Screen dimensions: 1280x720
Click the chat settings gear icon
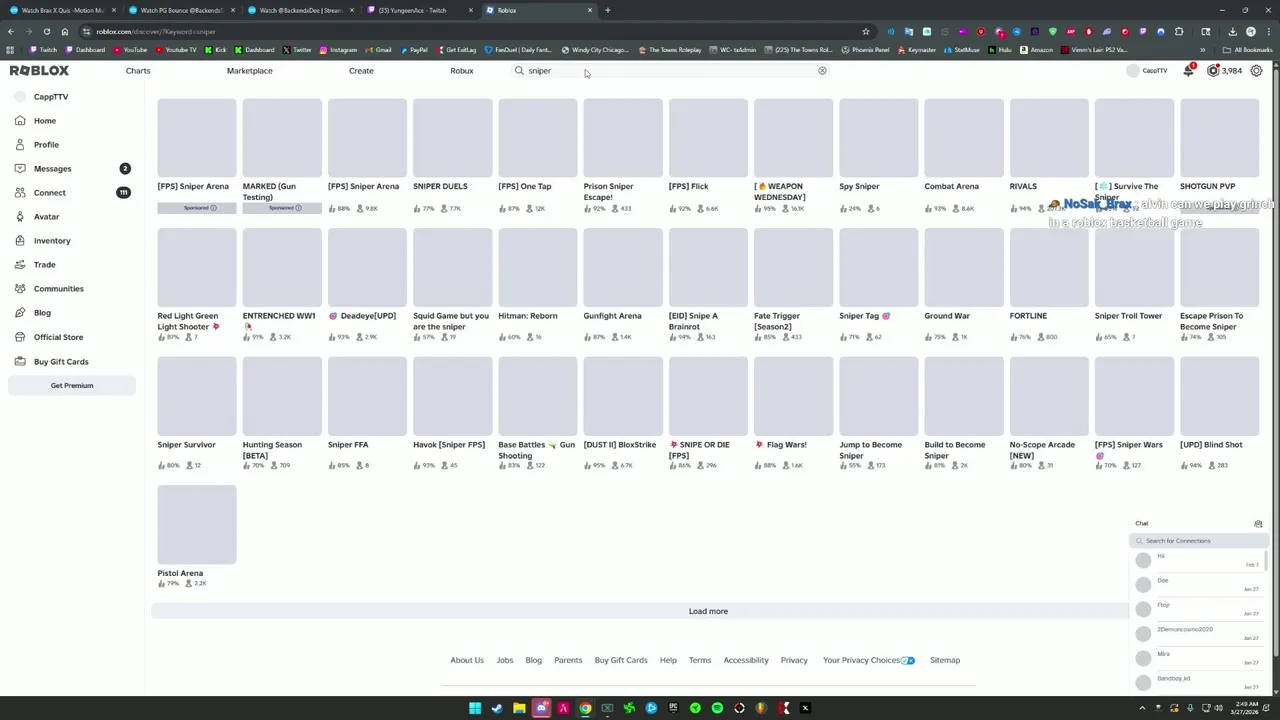(1258, 524)
